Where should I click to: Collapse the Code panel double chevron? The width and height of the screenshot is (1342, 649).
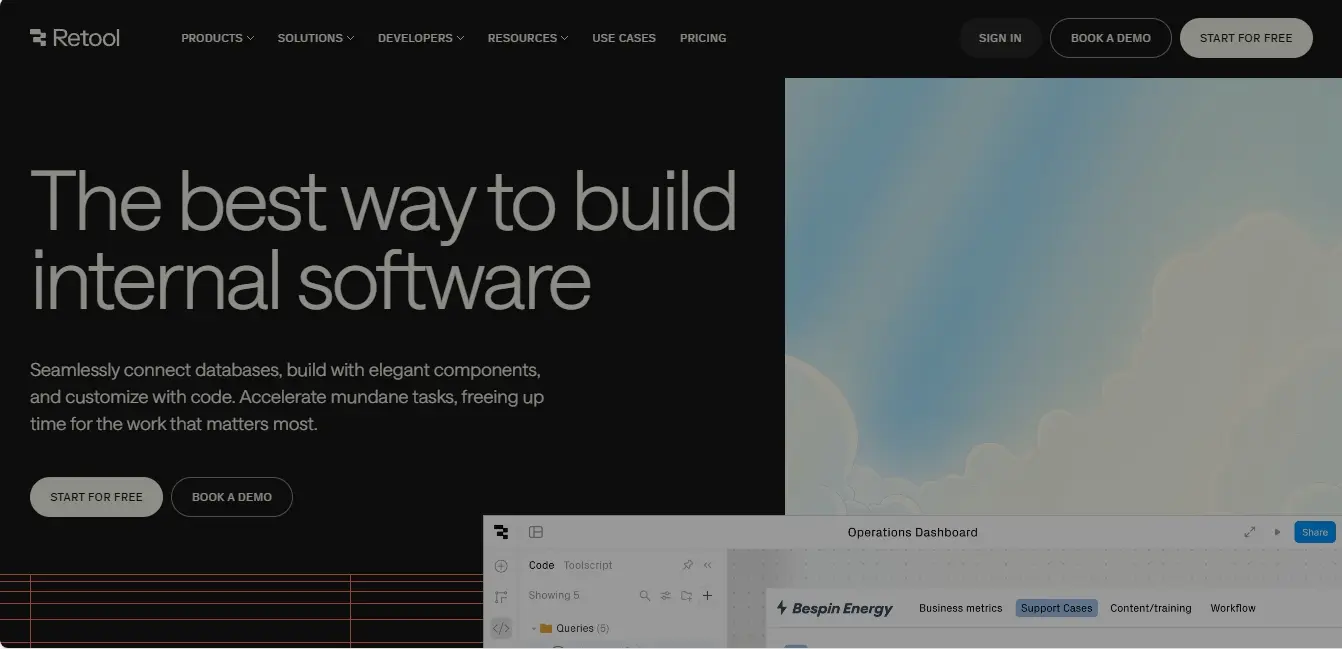[x=708, y=565]
